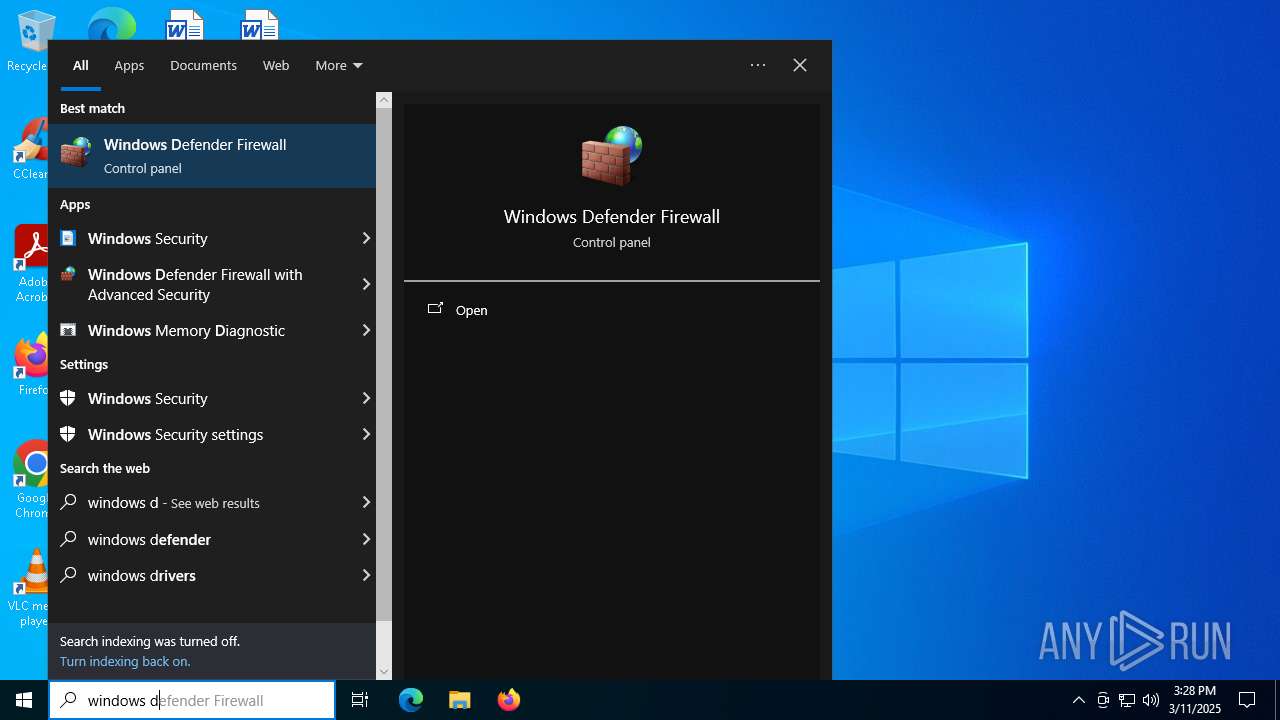Expand 'windows d' web results arrow
This screenshot has width=1280, height=720.
point(366,502)
